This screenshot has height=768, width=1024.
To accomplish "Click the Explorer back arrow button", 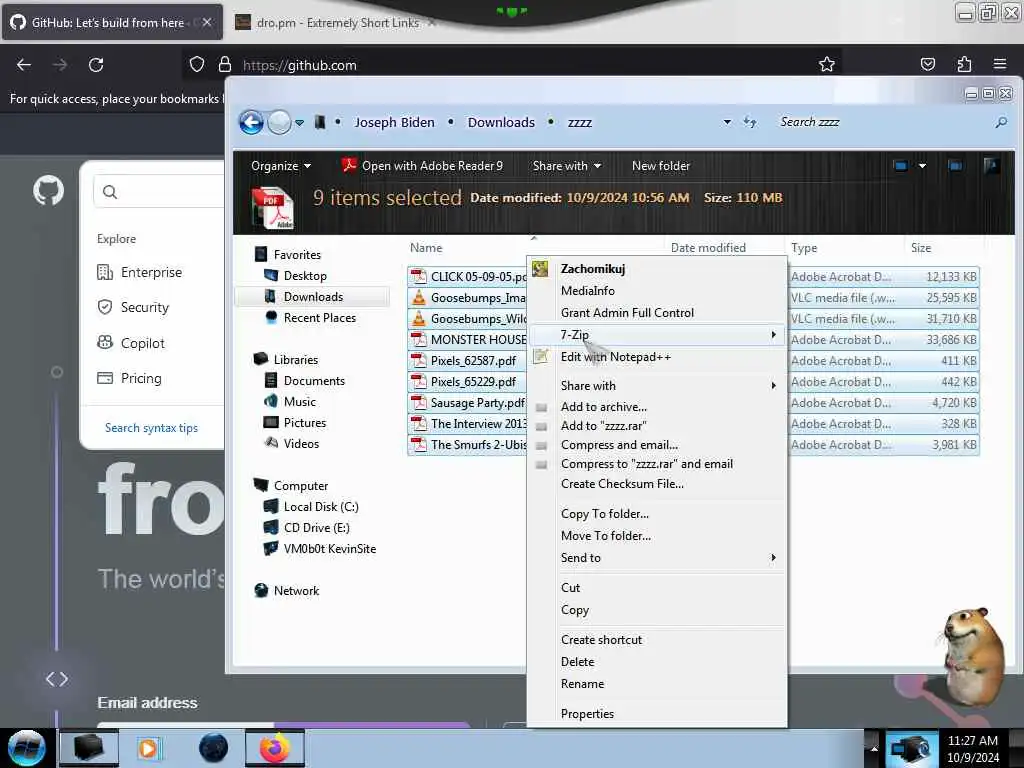I will 251,122.
